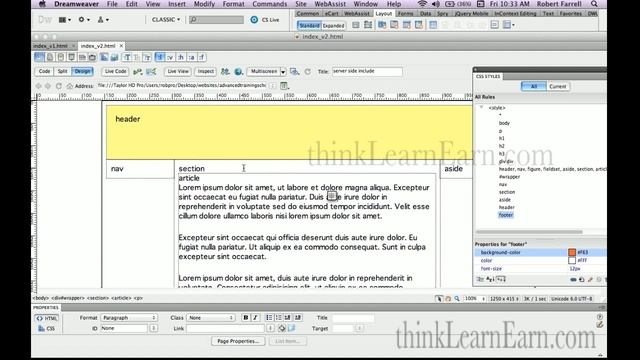Click the Attach Style Sheet link icon
640x360 pixels.
tap(573, 280)
